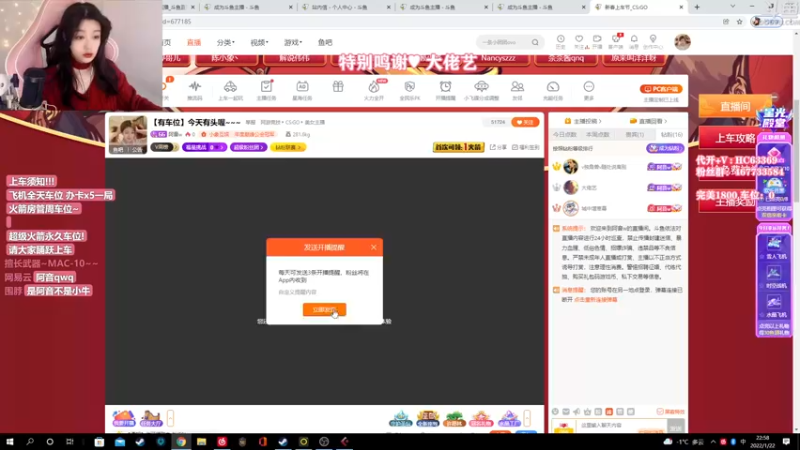Switch to the 贵宾(1) tab
The image size is (800, 450).
tap(635, 135)
